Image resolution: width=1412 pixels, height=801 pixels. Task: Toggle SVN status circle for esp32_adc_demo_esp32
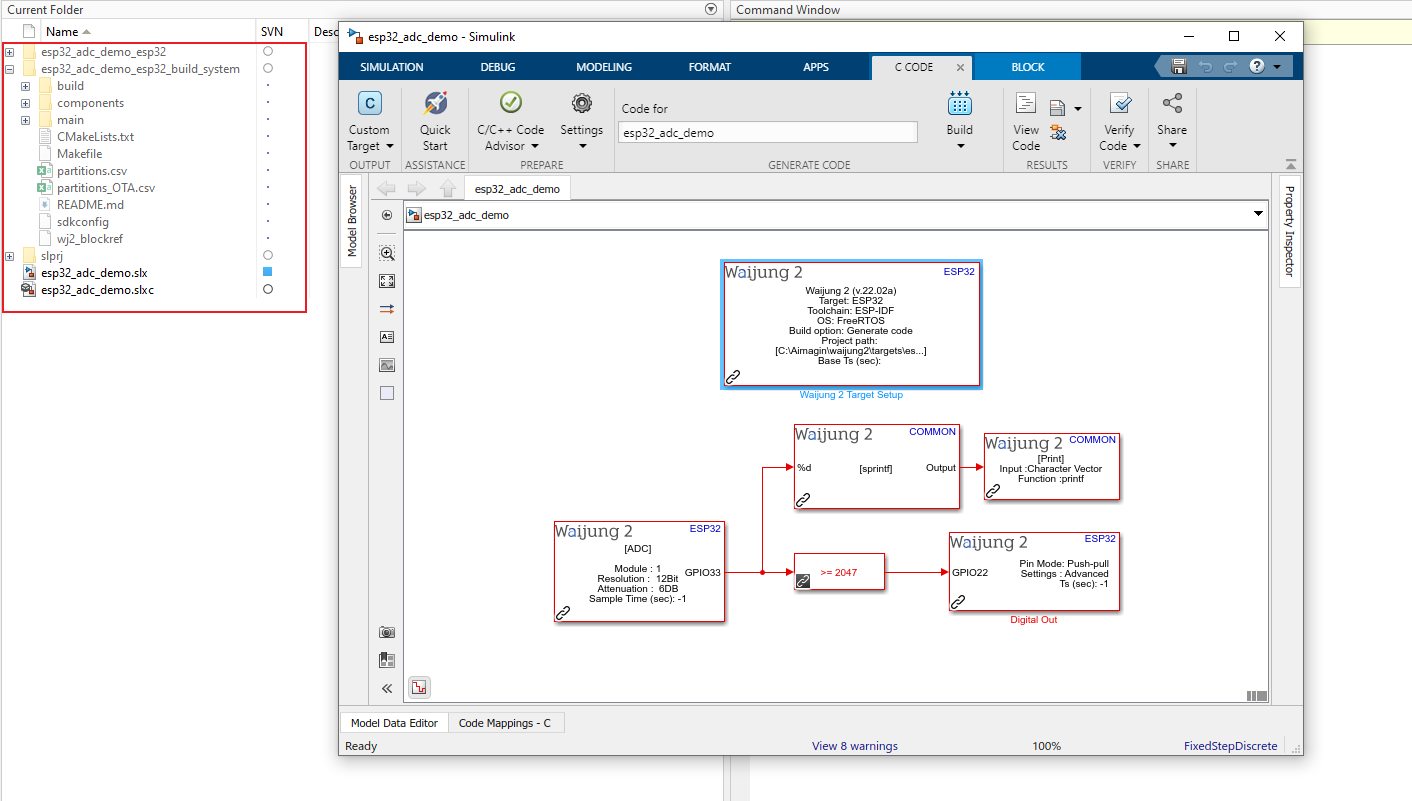point(267,51)
